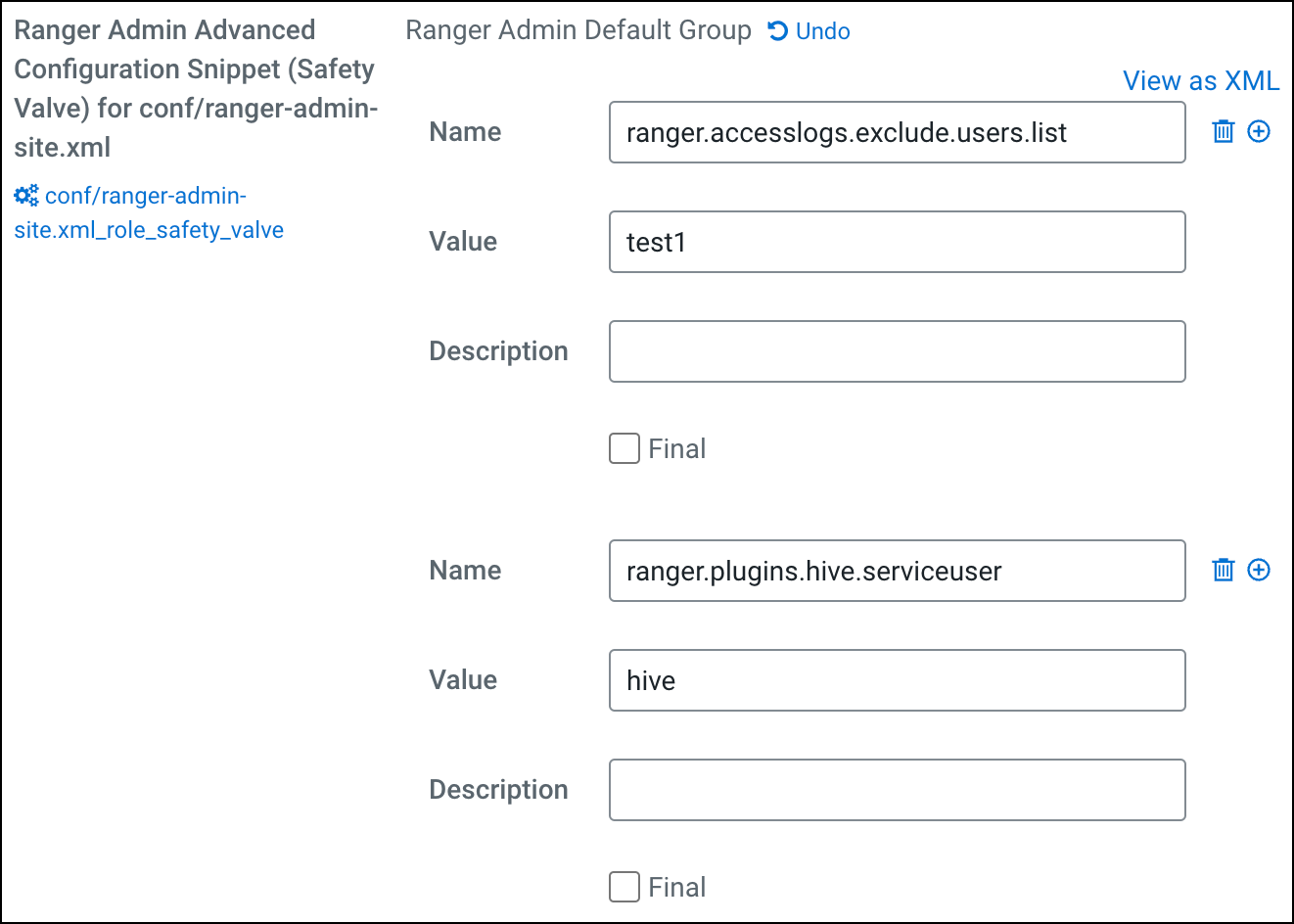Open View as XML
The height and width of the screenshot is (924, 1294).
[1201, 80]
